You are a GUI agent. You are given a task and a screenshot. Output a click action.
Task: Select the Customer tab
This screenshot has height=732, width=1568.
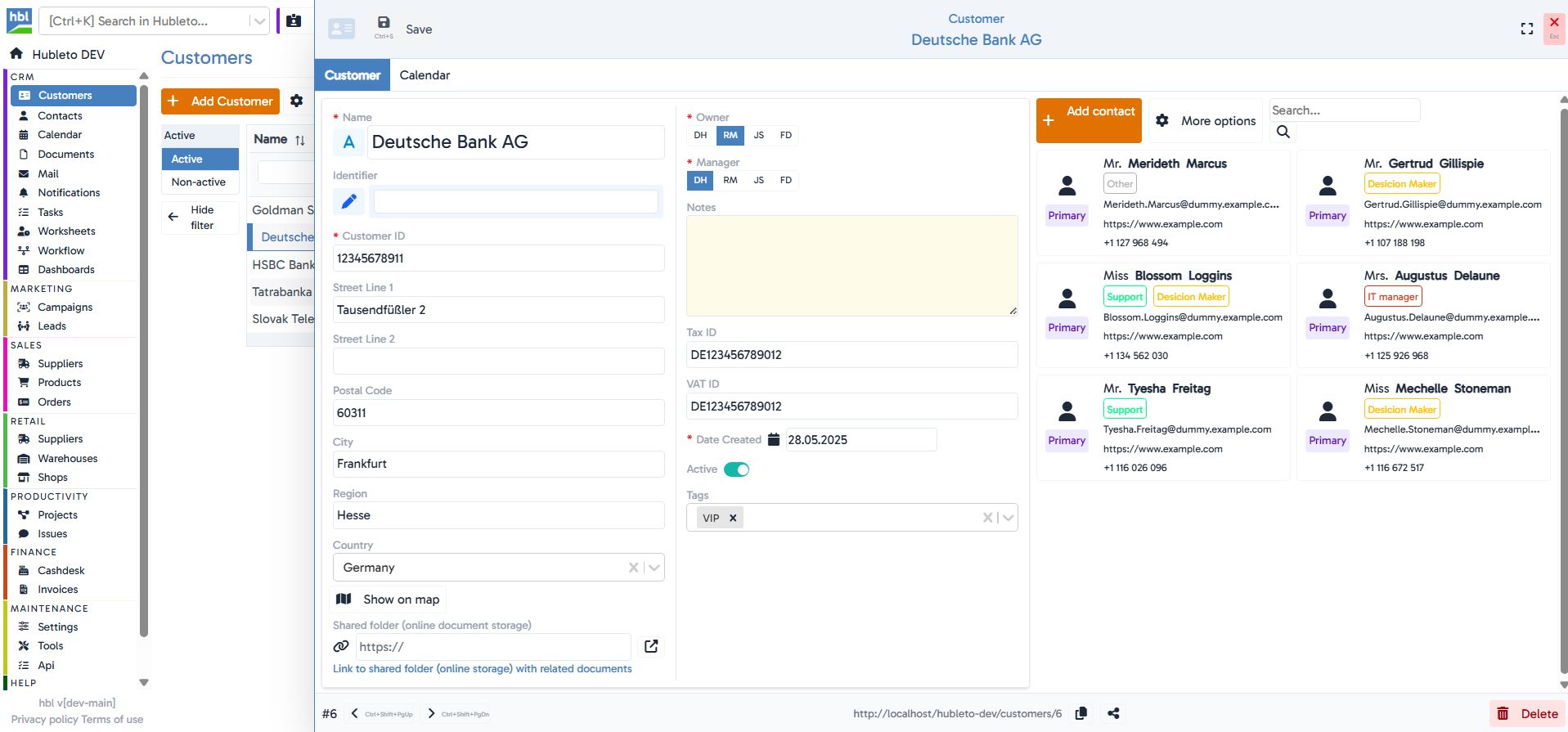352,75
